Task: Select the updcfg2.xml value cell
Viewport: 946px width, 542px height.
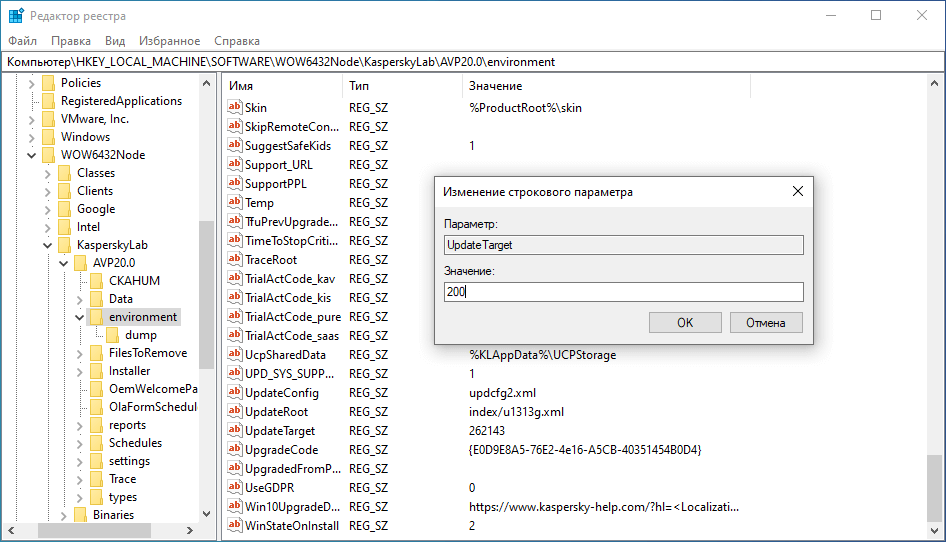Action: (503, 393)
